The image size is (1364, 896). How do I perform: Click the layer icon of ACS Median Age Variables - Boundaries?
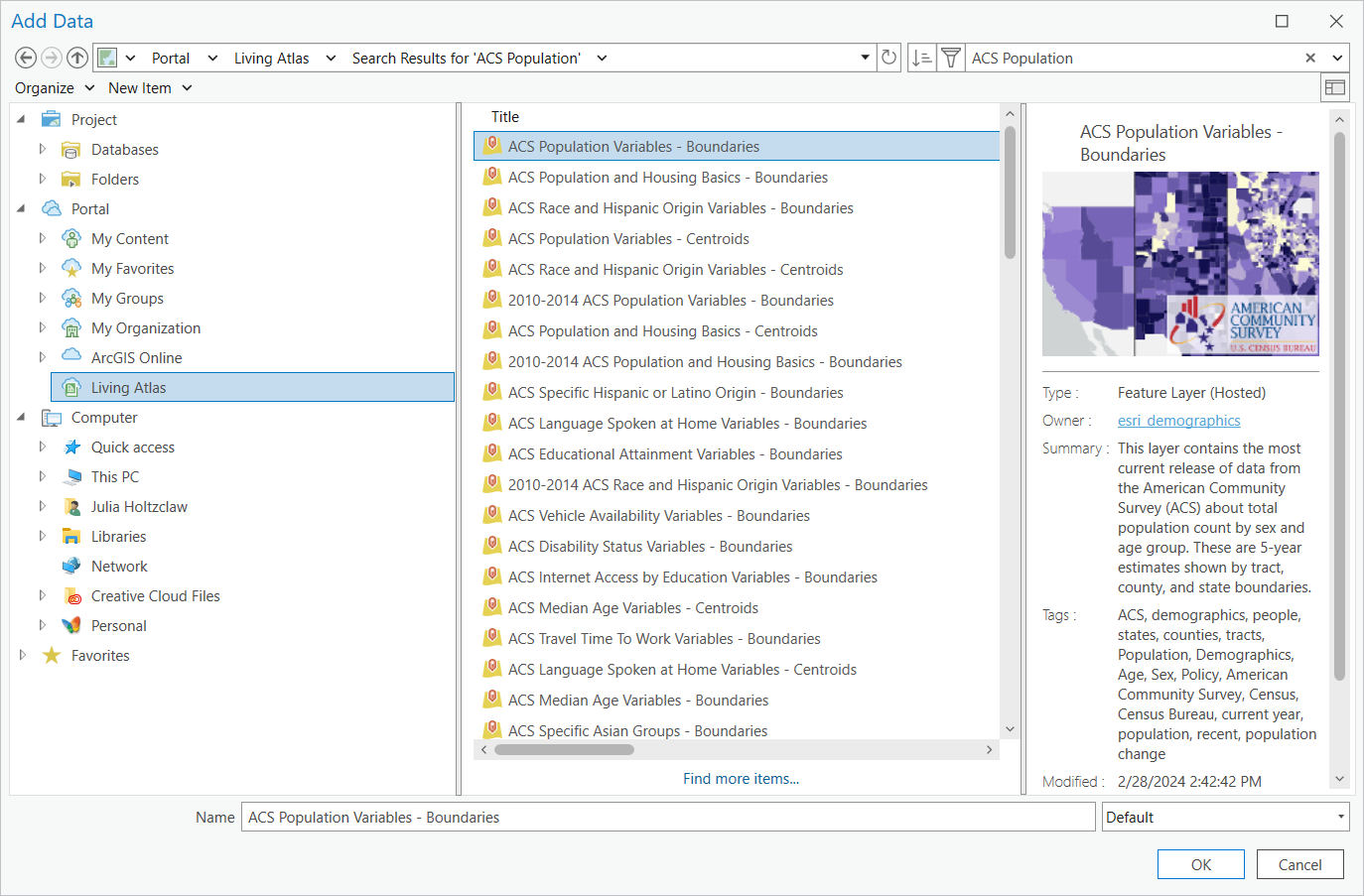click(x=491, y=700)
